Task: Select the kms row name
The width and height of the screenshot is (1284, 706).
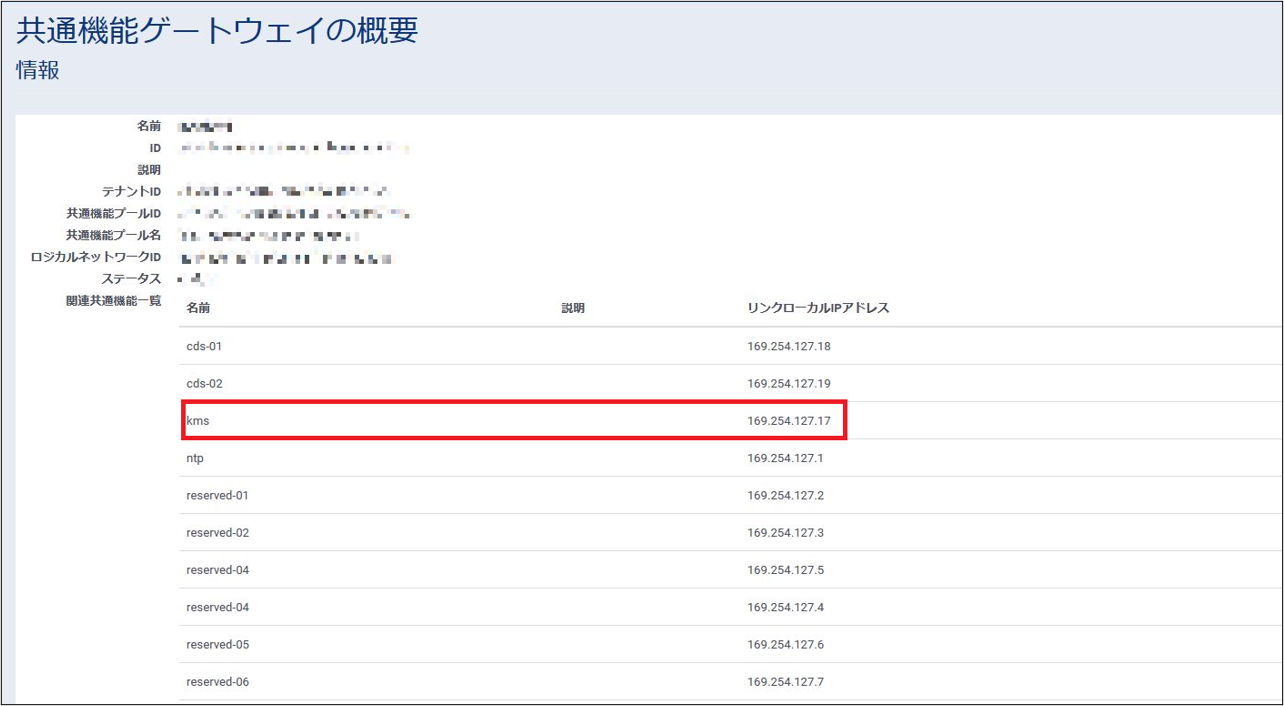Action: (x=198, y=421)
